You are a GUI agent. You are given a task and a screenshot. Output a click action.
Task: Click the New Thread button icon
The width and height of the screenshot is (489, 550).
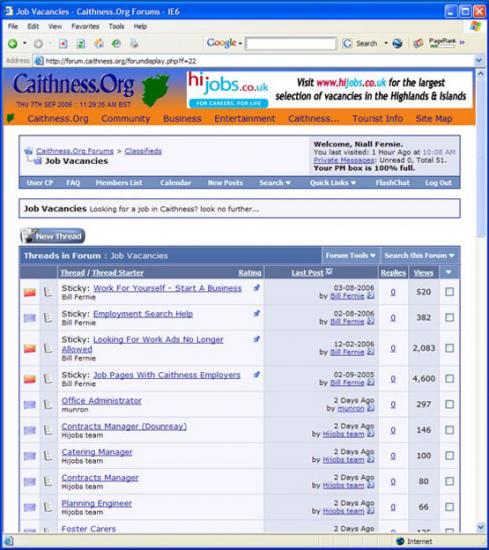pyautogui.click(x=53, y=236)
